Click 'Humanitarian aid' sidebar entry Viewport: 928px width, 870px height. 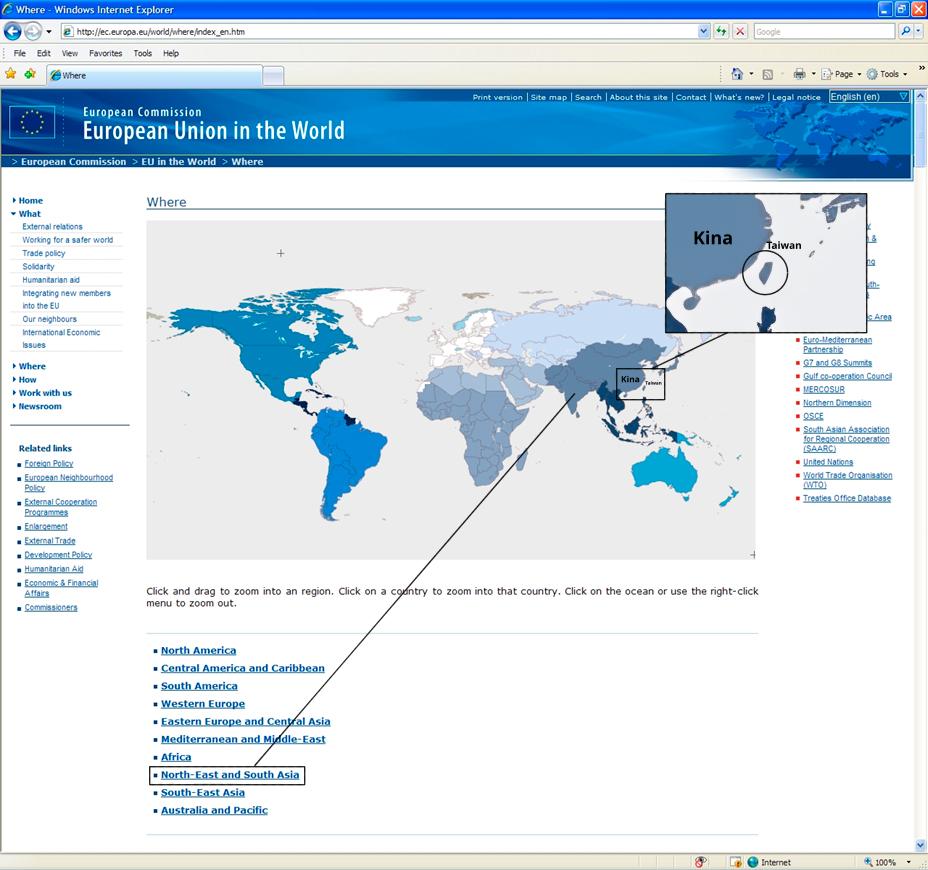pyautogui.click(x=51, y=280)
